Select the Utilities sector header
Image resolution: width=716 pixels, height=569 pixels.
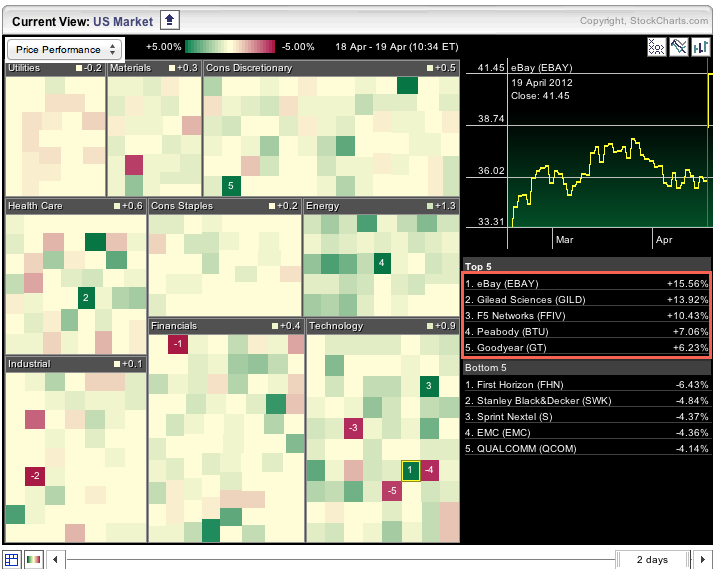coord(55,68)
